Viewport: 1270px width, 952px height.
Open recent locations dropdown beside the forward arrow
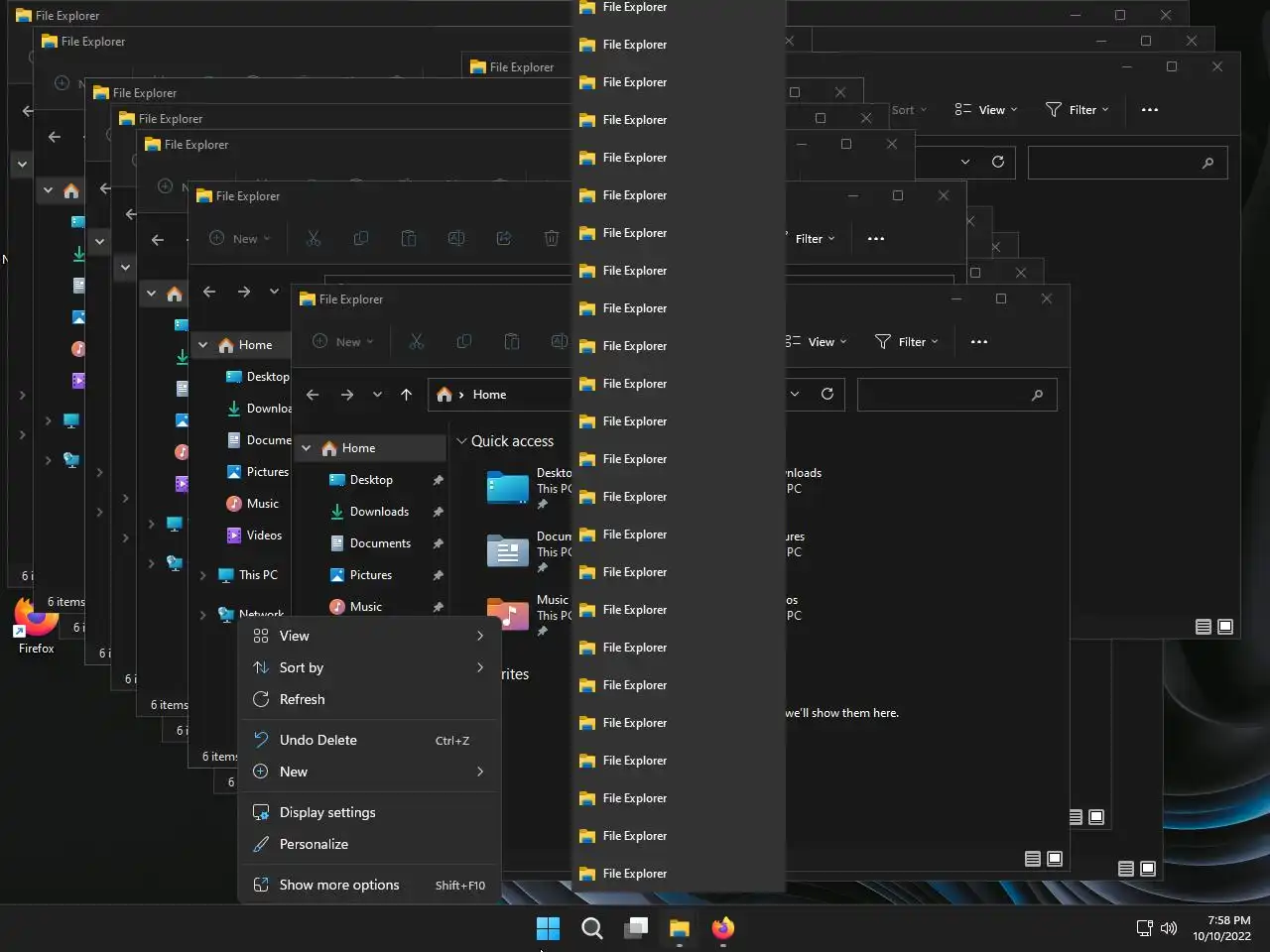(x=377, y=395)
